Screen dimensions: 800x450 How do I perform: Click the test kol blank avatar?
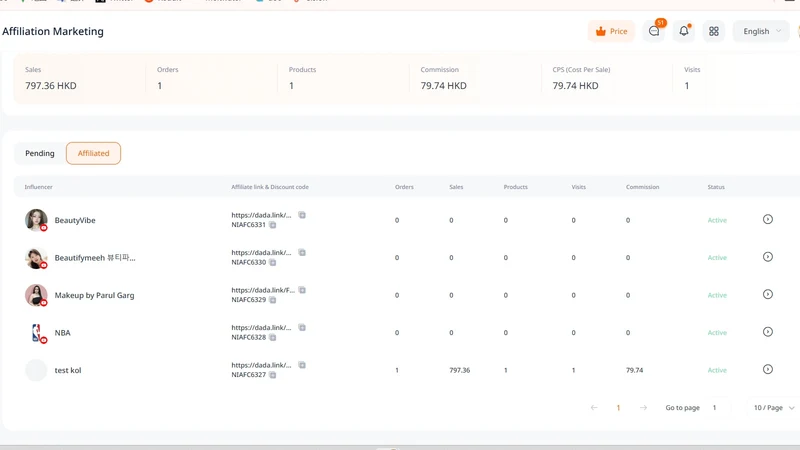[36, 370]
